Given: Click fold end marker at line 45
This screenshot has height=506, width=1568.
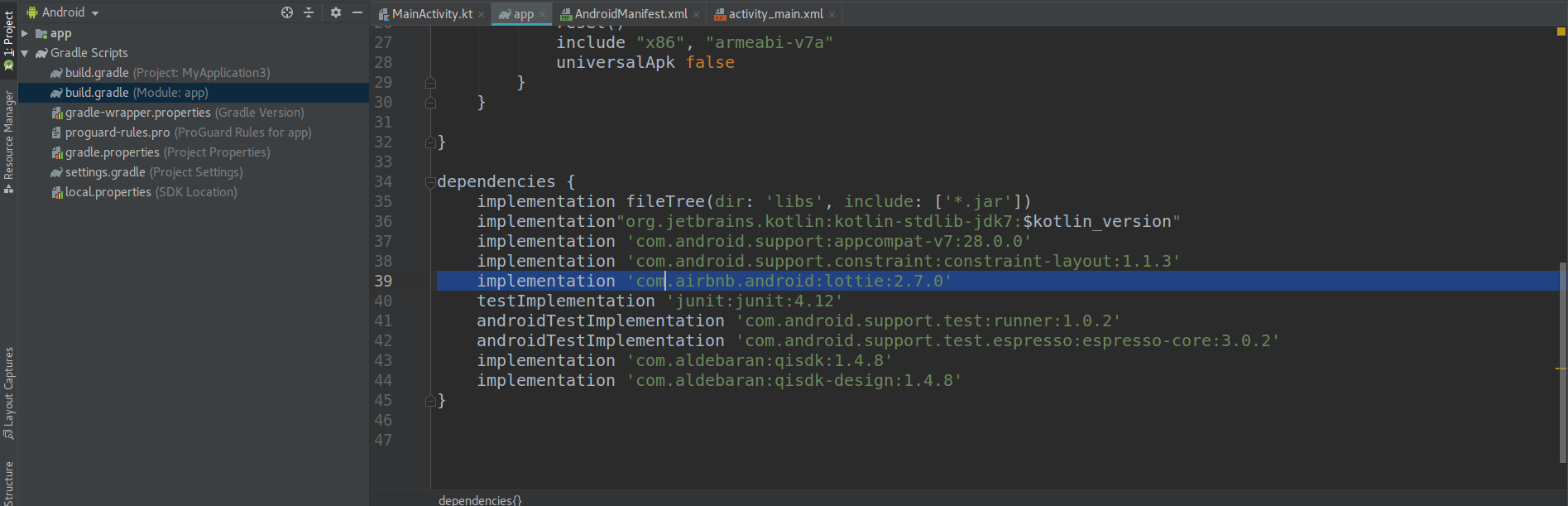Looking at the screenshot, I should [x=430, y=401].
